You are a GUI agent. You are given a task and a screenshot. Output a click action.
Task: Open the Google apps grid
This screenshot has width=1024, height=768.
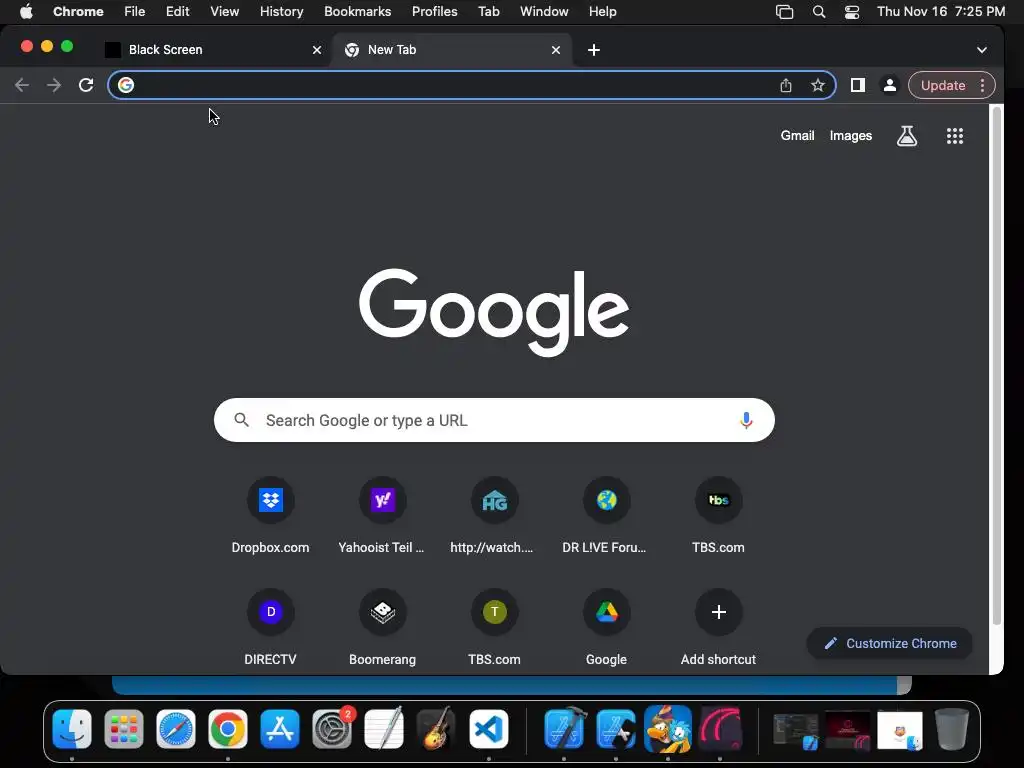pyautogui.click(x=955, y=136)
